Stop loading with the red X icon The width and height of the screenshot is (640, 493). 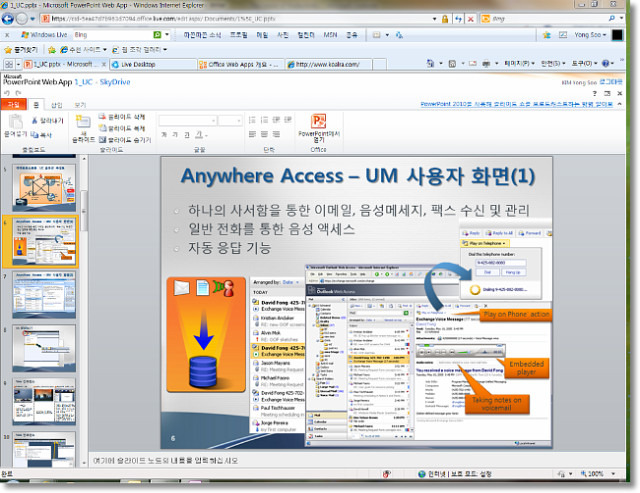(x=471, y=19)
